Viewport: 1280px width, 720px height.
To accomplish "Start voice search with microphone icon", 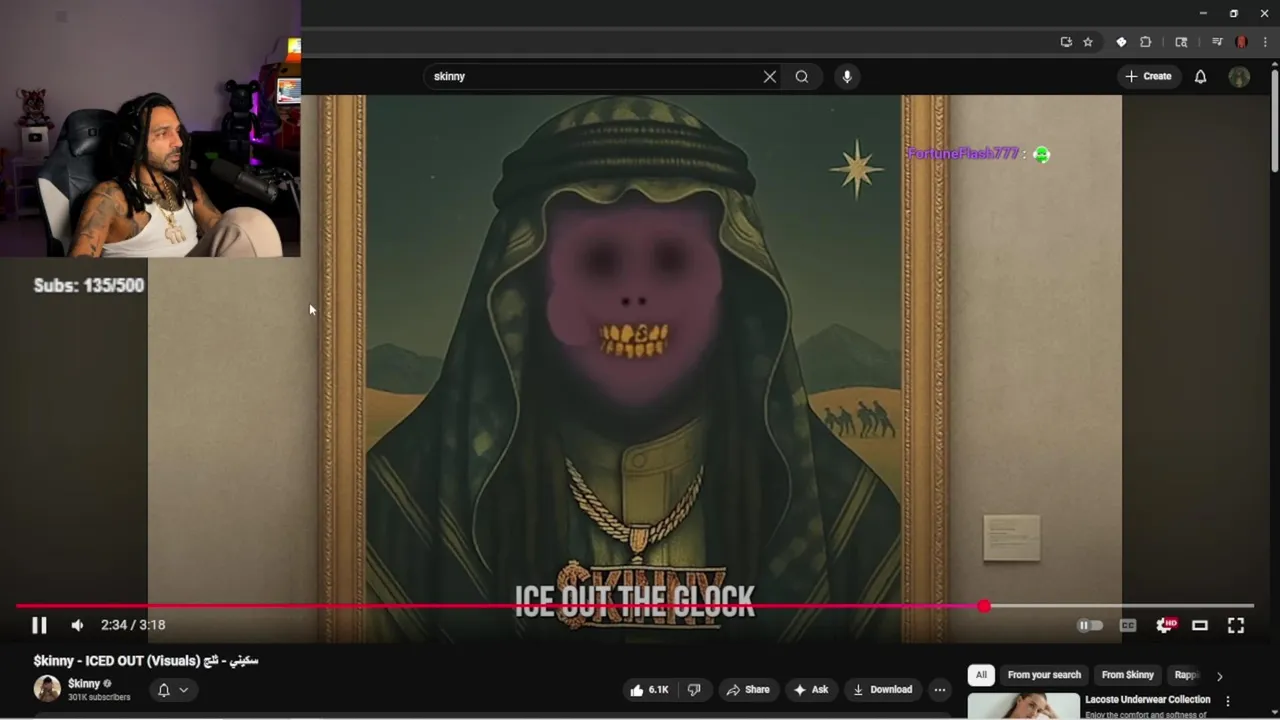I will tap(847, 76).
